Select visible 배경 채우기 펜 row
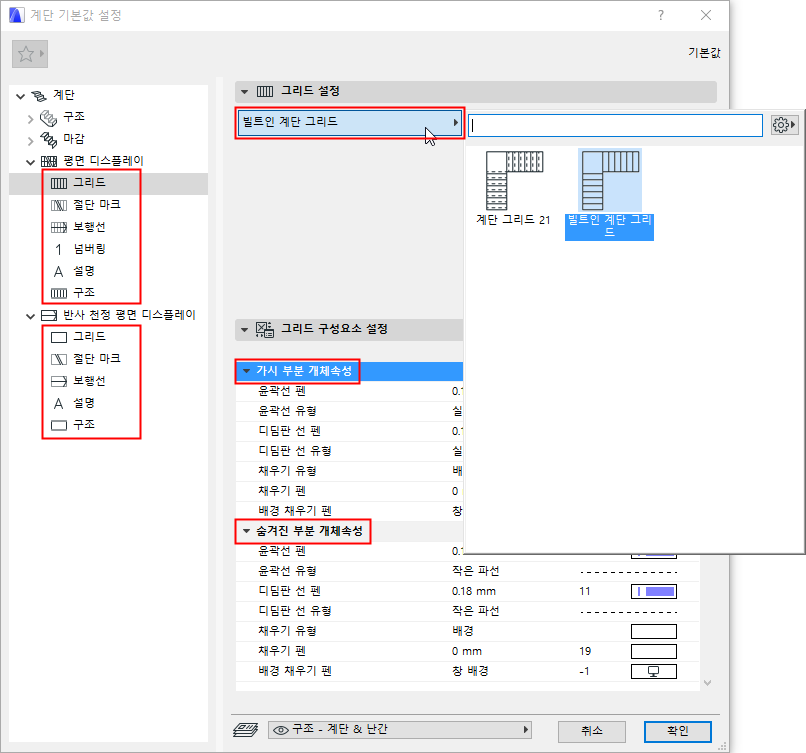This screenshot has height=753, width=806. tap(350, 511)
